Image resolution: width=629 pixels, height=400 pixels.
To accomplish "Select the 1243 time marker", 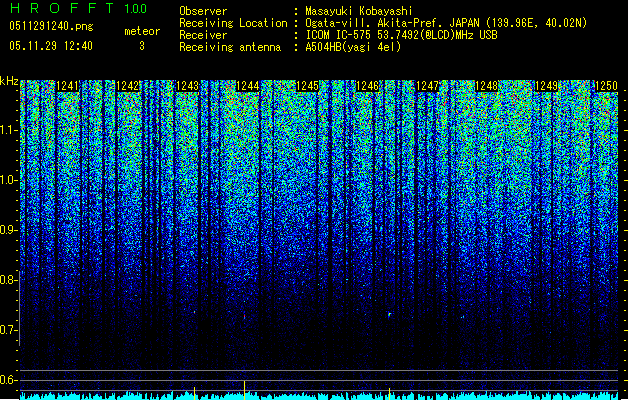I will (187, 86).
